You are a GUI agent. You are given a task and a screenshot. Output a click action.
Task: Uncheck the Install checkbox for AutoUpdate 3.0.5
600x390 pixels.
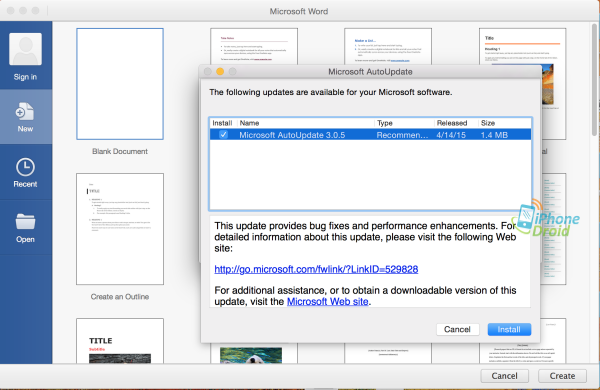(223, 135)
